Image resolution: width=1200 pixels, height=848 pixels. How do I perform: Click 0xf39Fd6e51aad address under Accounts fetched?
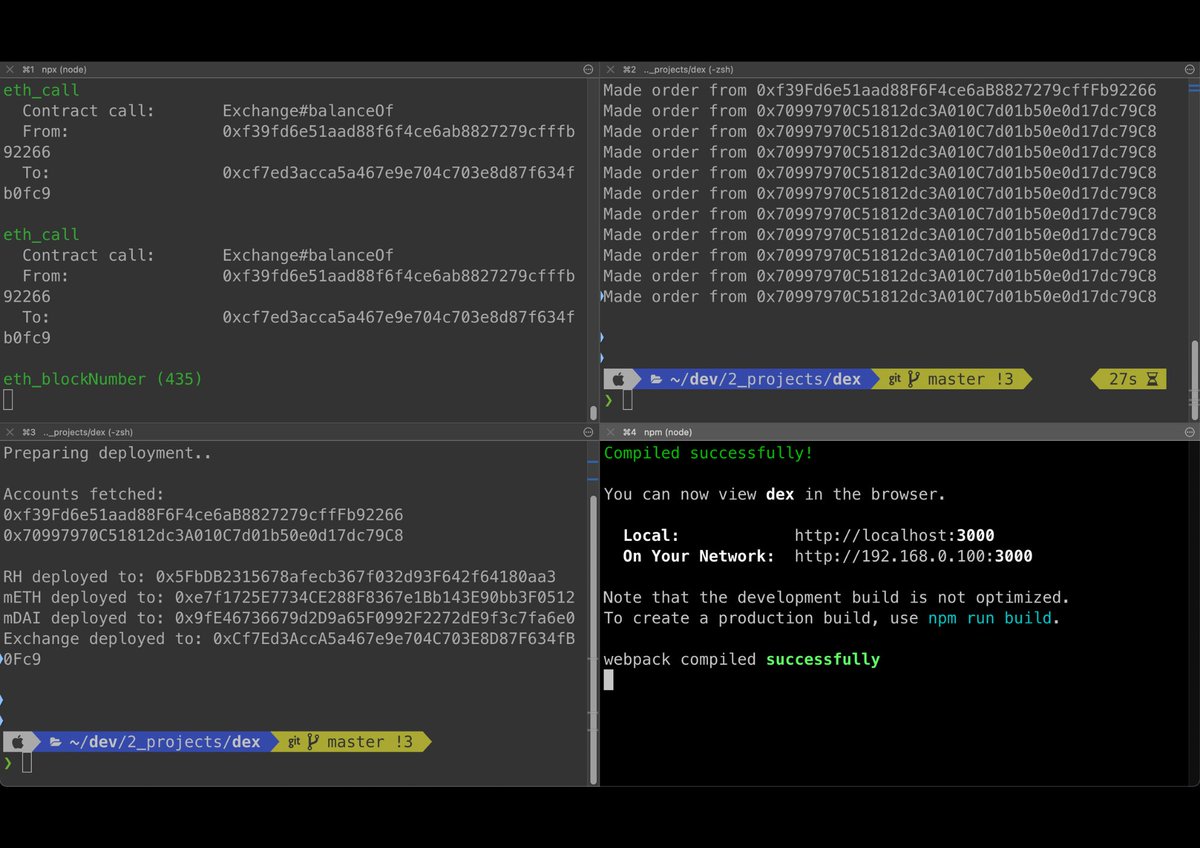point(203,515)
